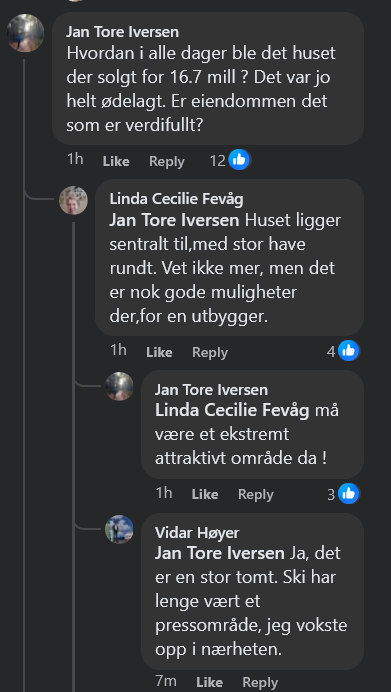Open Jan Tore Iversen's avatar on his reply

[x=119, y=386]
